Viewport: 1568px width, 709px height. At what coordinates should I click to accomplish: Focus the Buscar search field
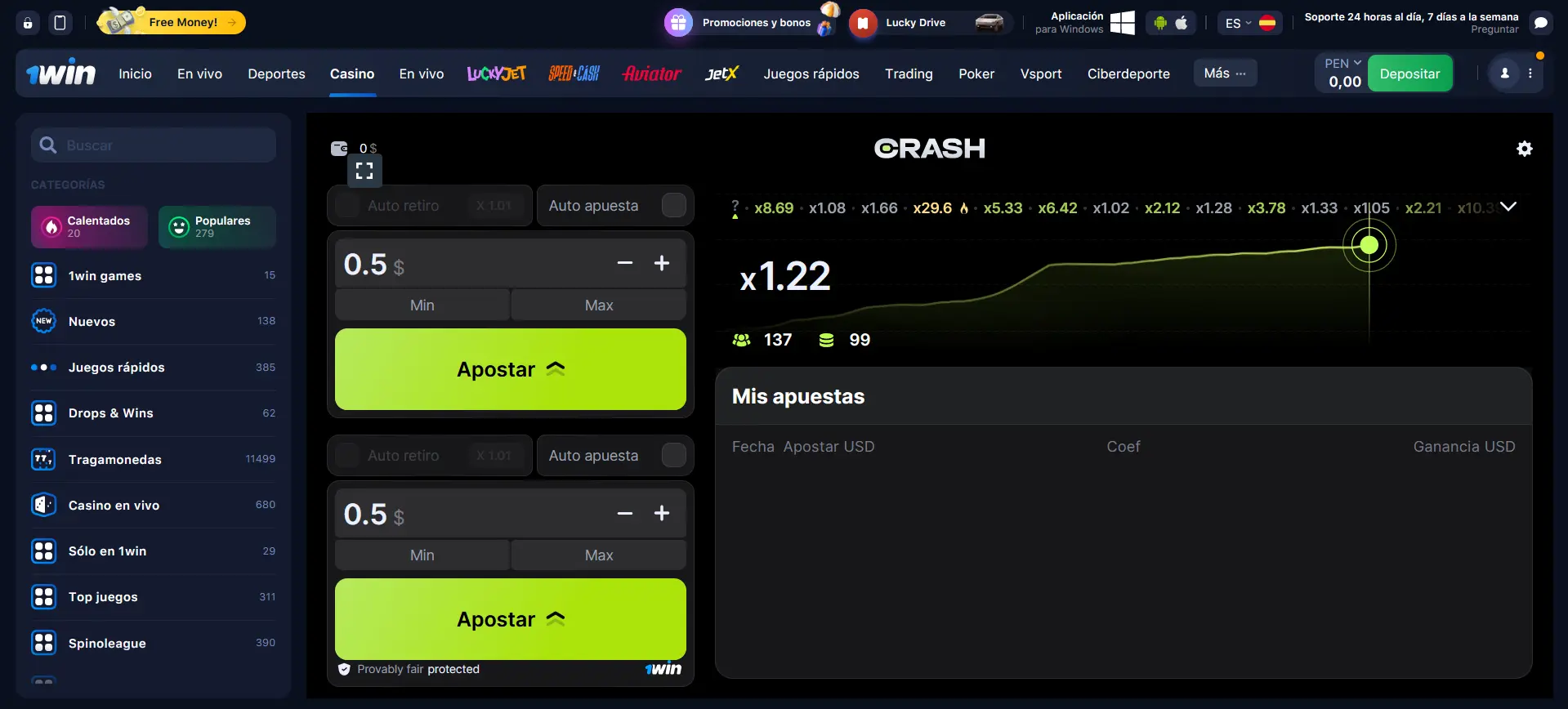click(154, 145)
